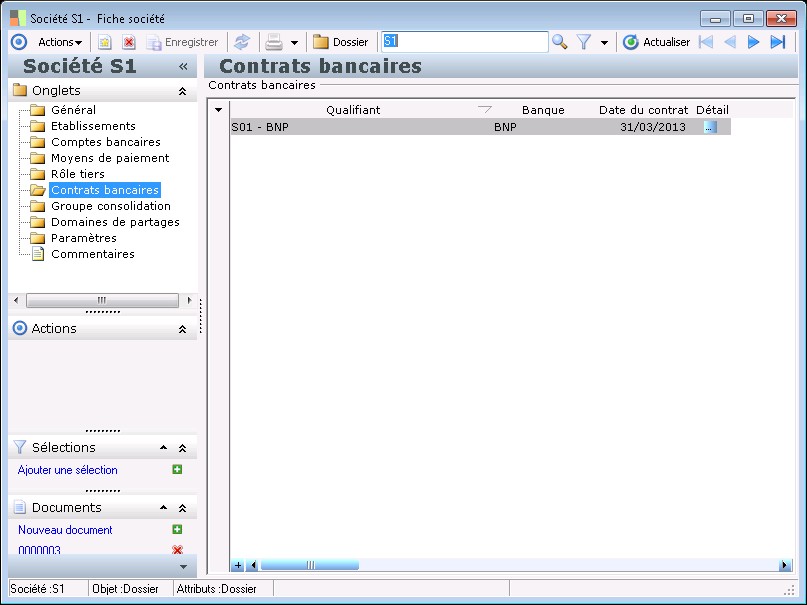Open the Comptes bancaires tab item
This screenshot has width=807, height=605.
[105, 142]
